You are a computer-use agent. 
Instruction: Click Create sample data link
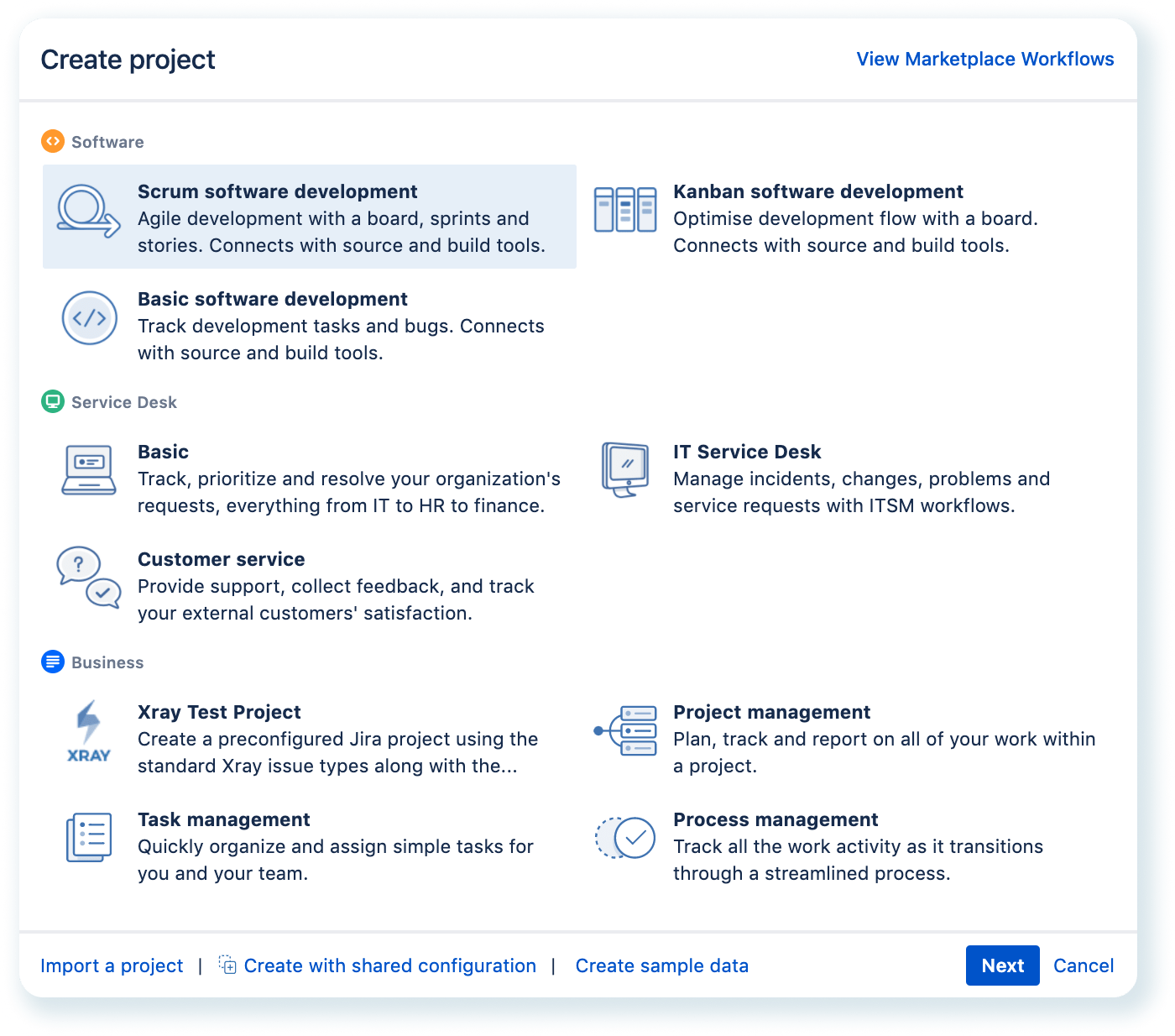pyautogui.click(x=661, y=965)
